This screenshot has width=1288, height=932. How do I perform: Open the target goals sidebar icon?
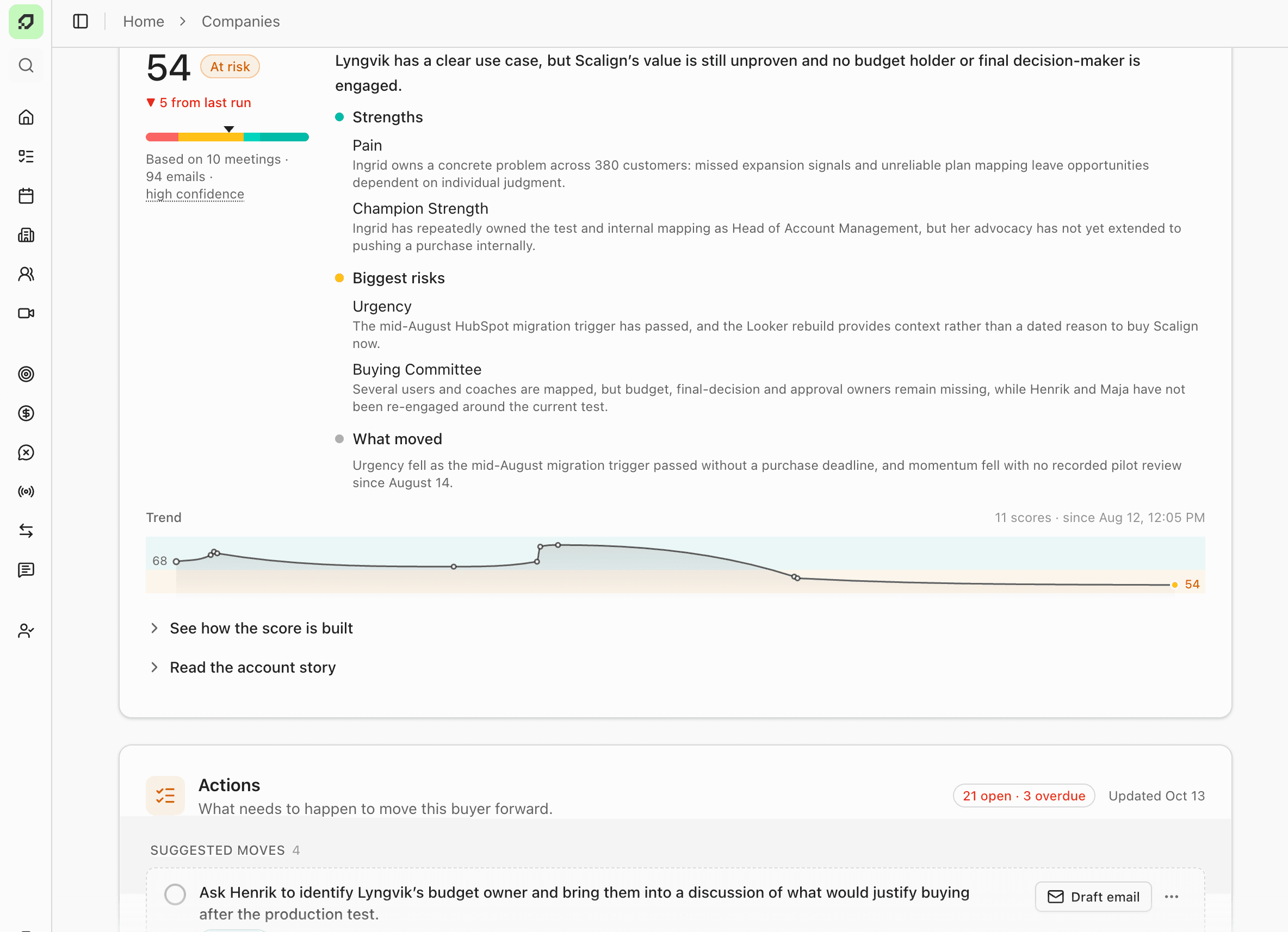click(x=26, y=374)
